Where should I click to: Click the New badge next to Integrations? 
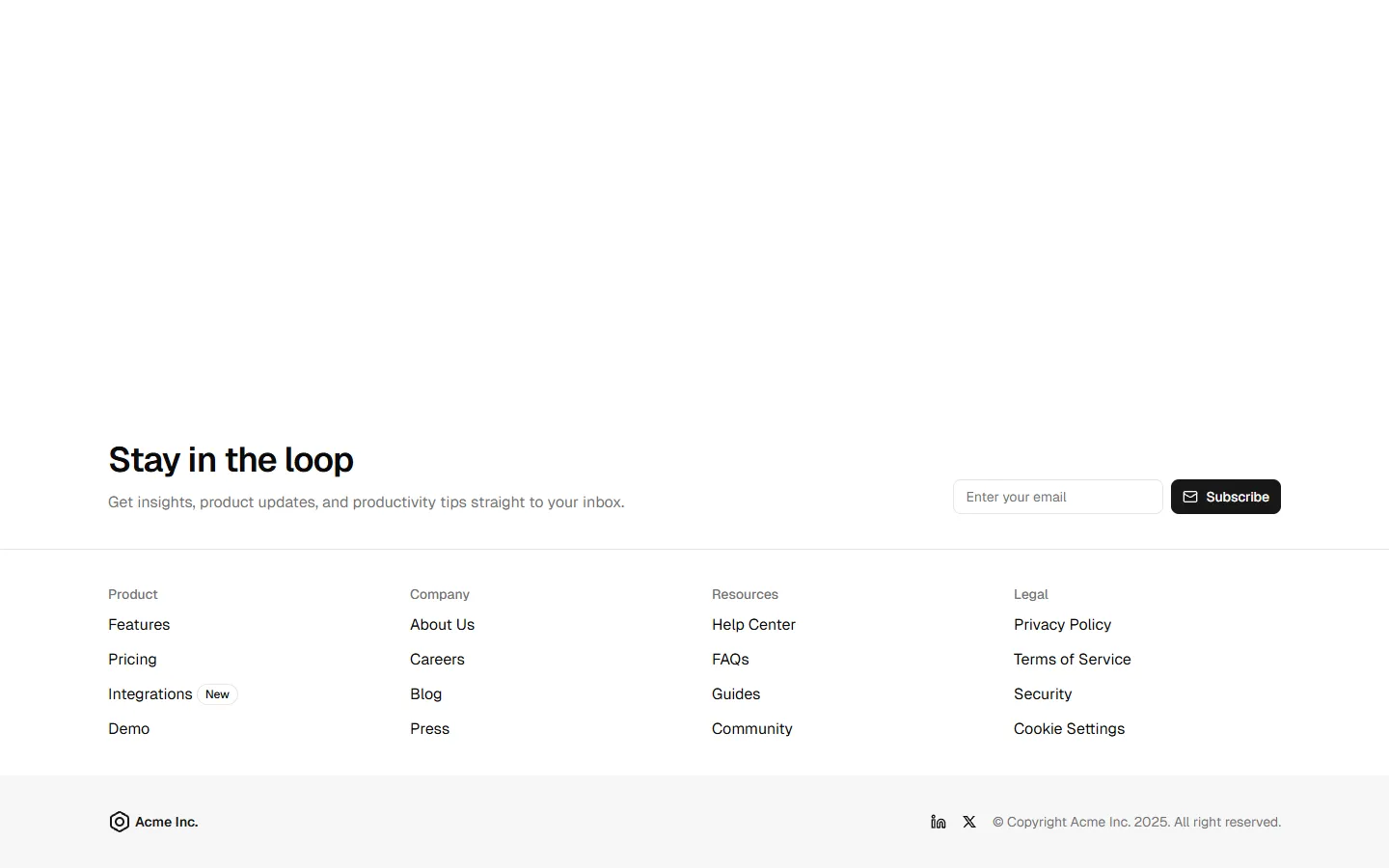[216, 693]
